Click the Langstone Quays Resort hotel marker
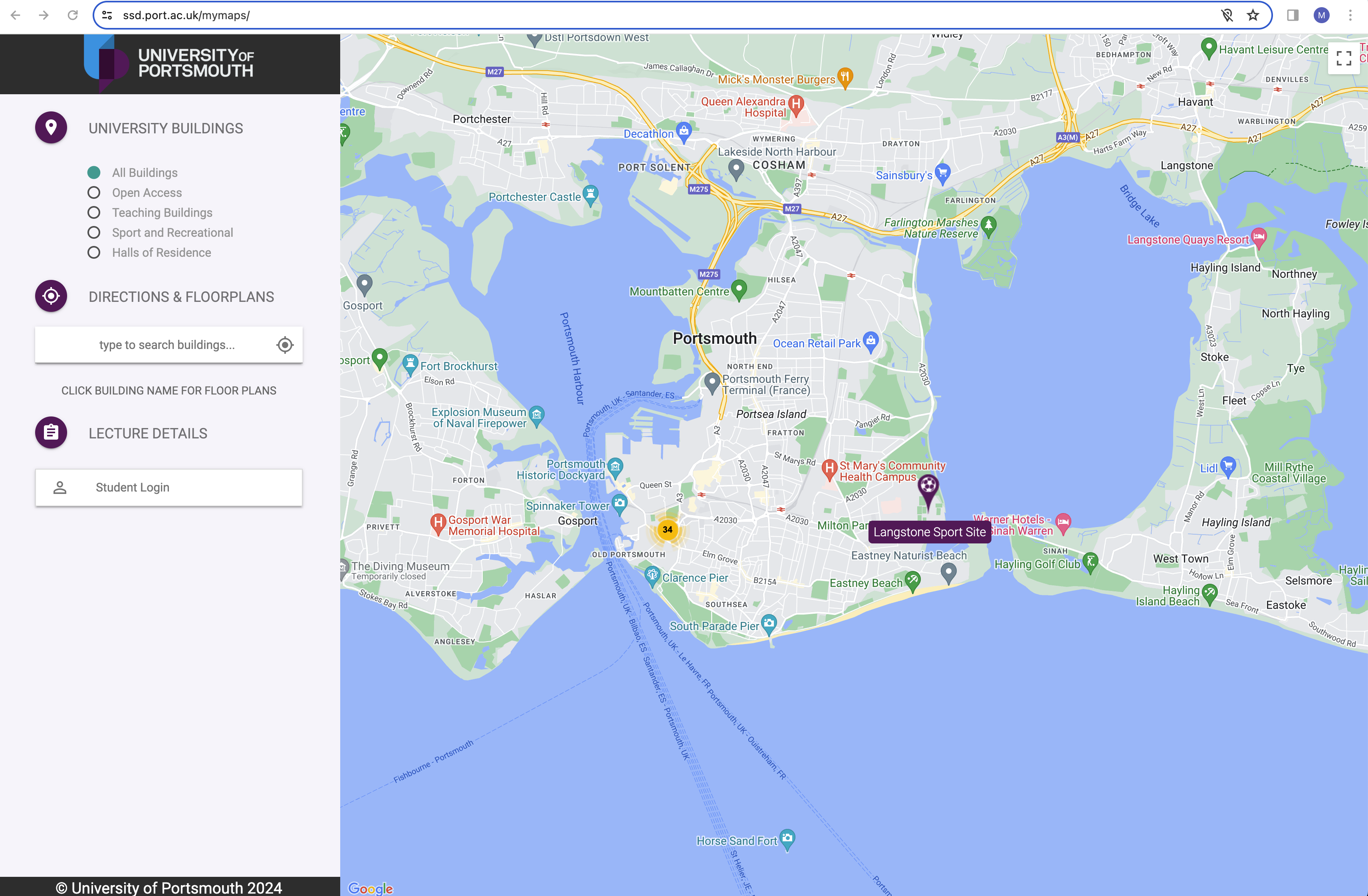The width and height of the screenshot is (1368, 896). tap(1259, 238)
